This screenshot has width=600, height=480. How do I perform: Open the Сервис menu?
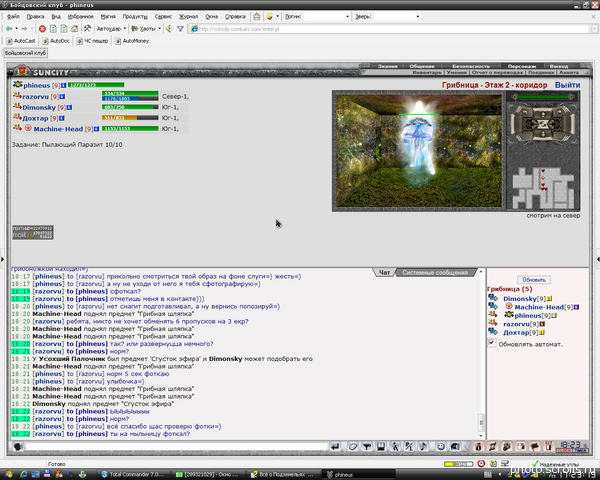point(163,16)
